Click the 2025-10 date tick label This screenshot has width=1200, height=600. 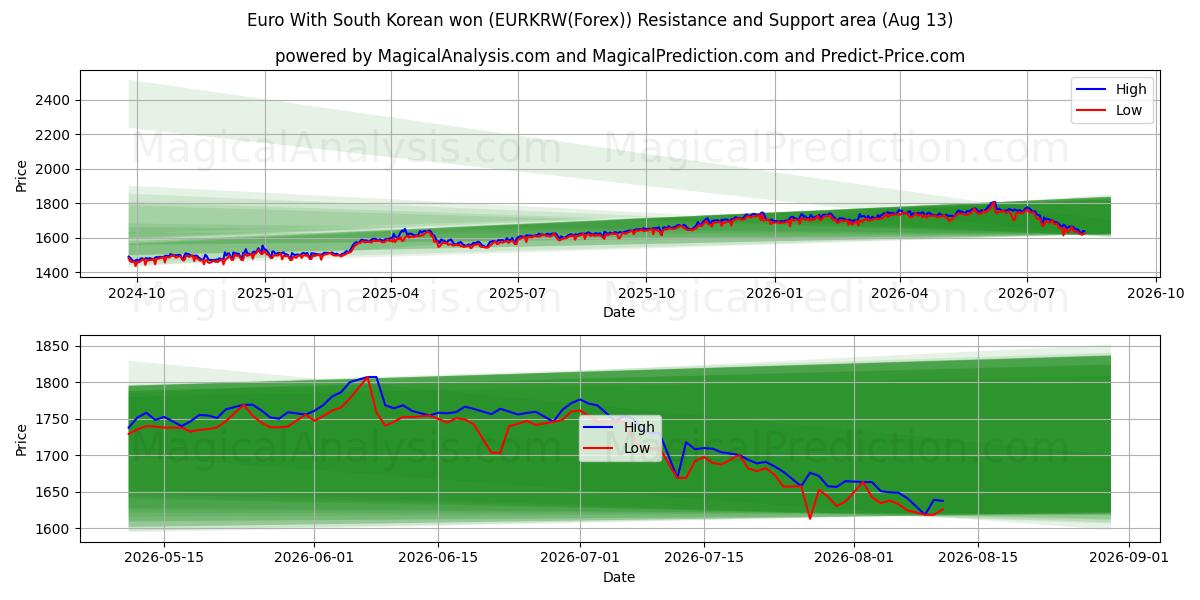(x=646, y=293)
